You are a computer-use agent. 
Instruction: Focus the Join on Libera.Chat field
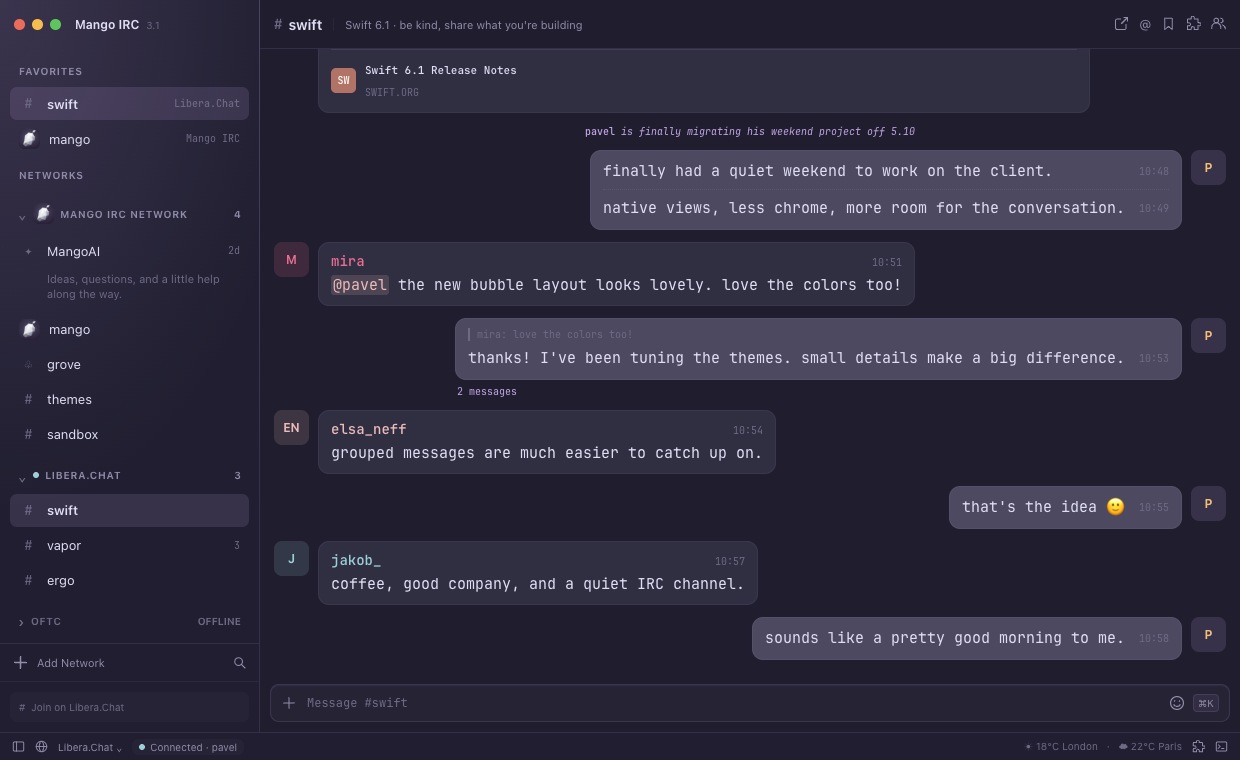coord(129,707)
